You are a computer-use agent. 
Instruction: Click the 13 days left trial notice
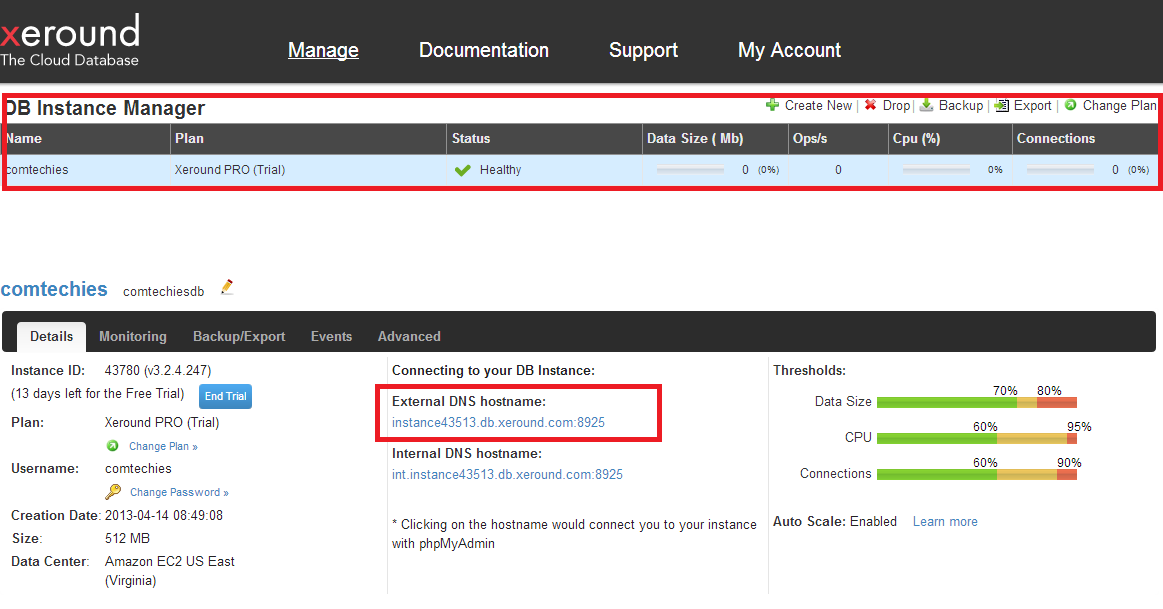click(97, 394)
